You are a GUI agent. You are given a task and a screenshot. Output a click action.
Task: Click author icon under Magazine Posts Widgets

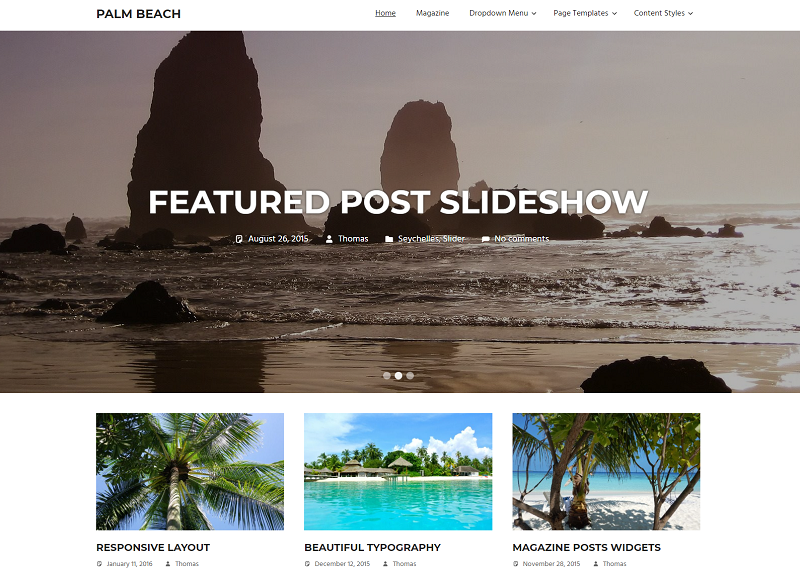pyautogui.click(x=595, y=564)
